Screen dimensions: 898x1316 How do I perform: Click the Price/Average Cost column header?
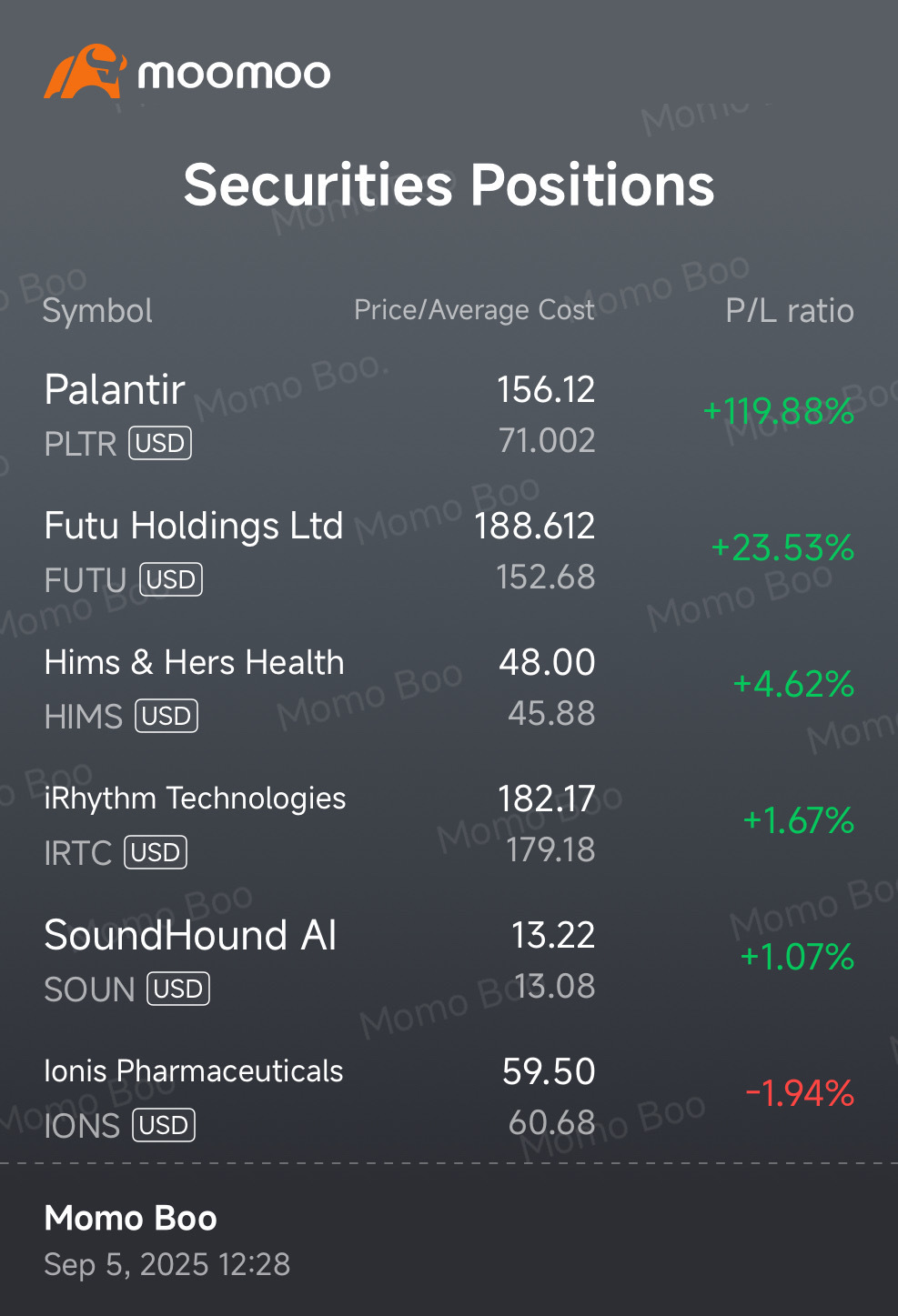point(474,310)
